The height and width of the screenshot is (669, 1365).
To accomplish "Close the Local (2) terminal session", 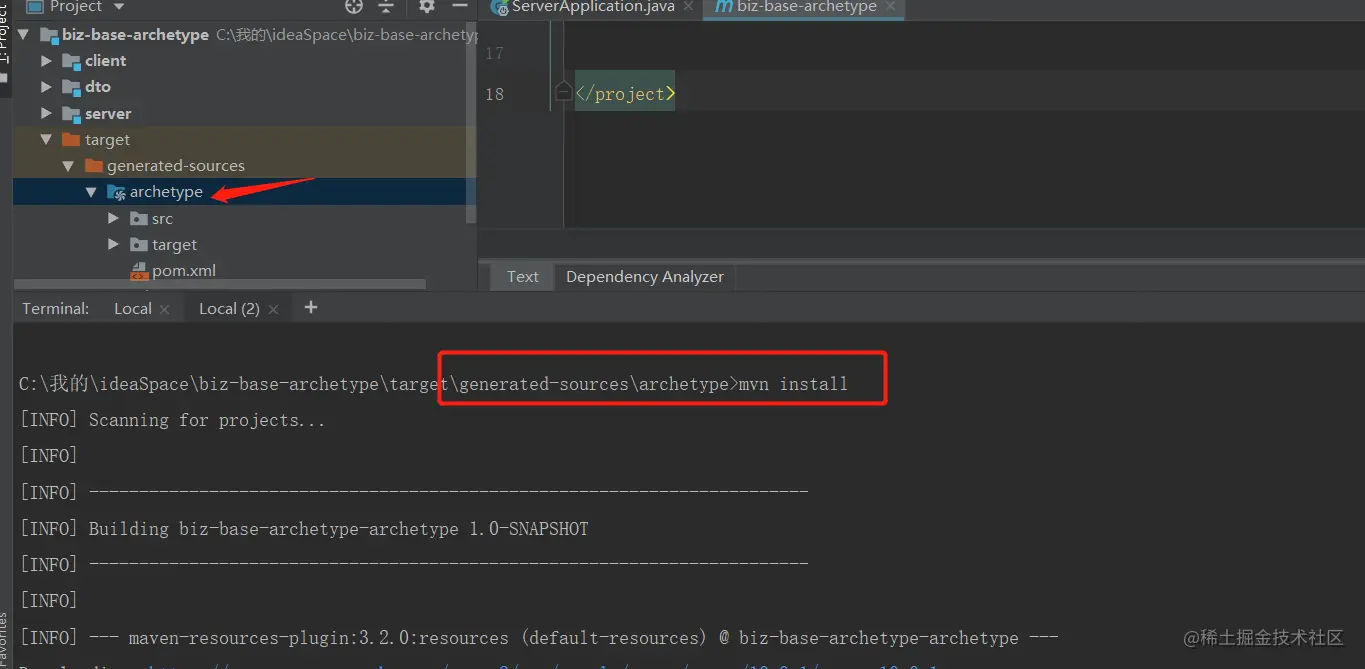I will (x=273, y=310).
